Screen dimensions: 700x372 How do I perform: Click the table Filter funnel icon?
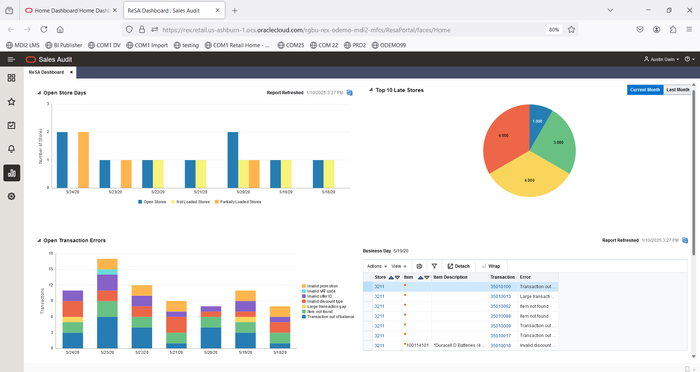pos(434,266)
